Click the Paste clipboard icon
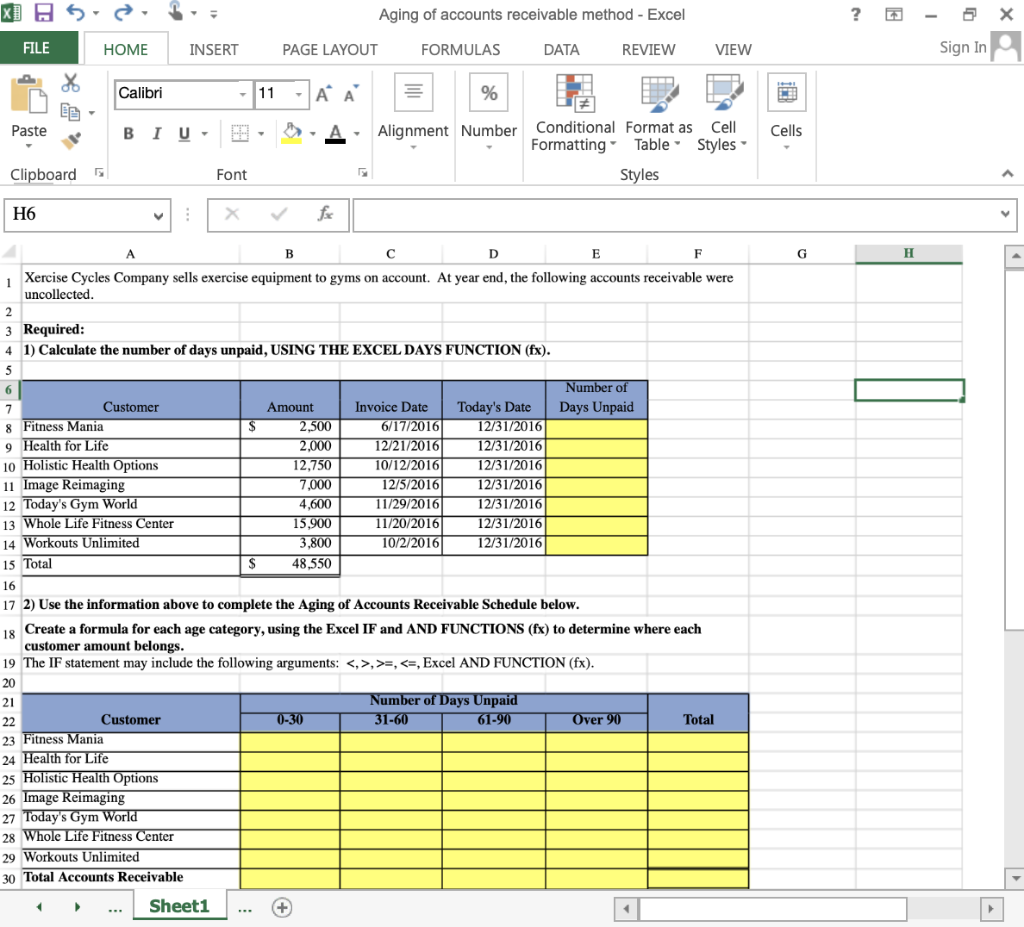Screen dimensions: 1024x927 [29, 95]
